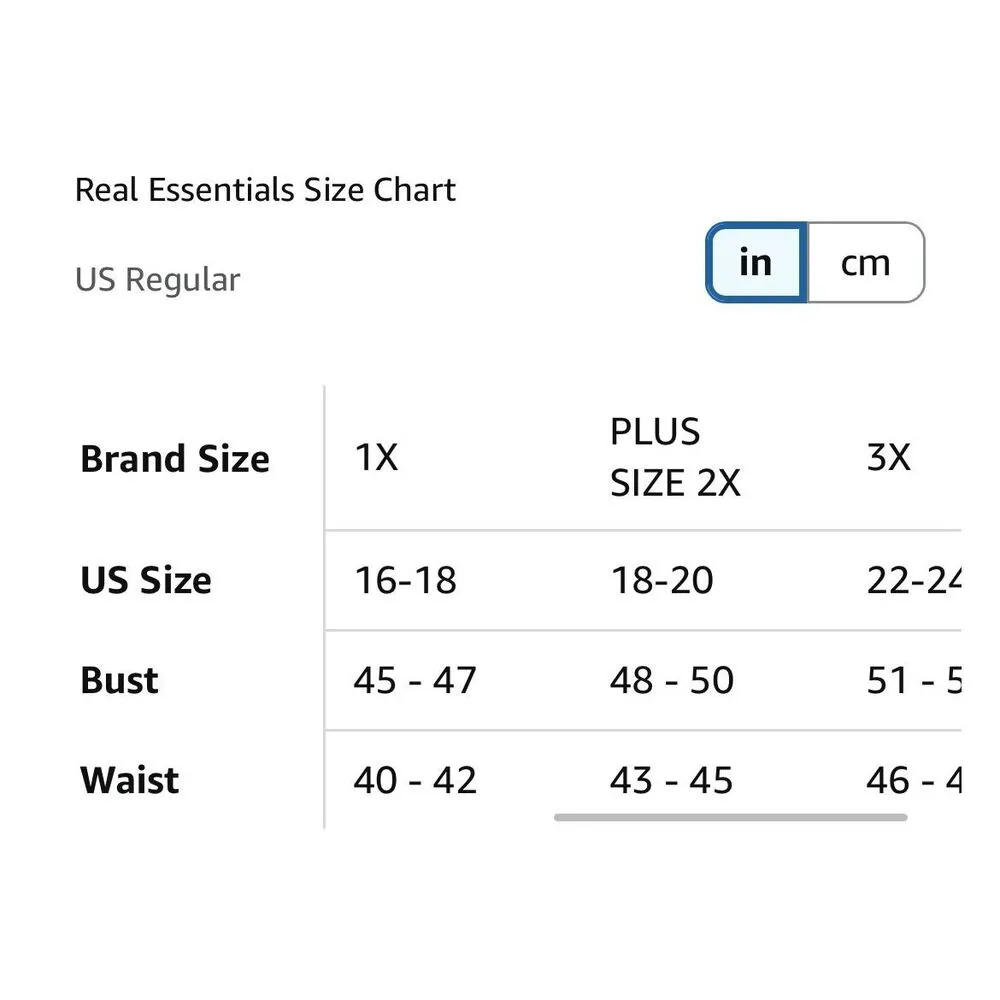The image size is (1000, 1000).
Task: Click the Waist row label
Action: (128, 780)
